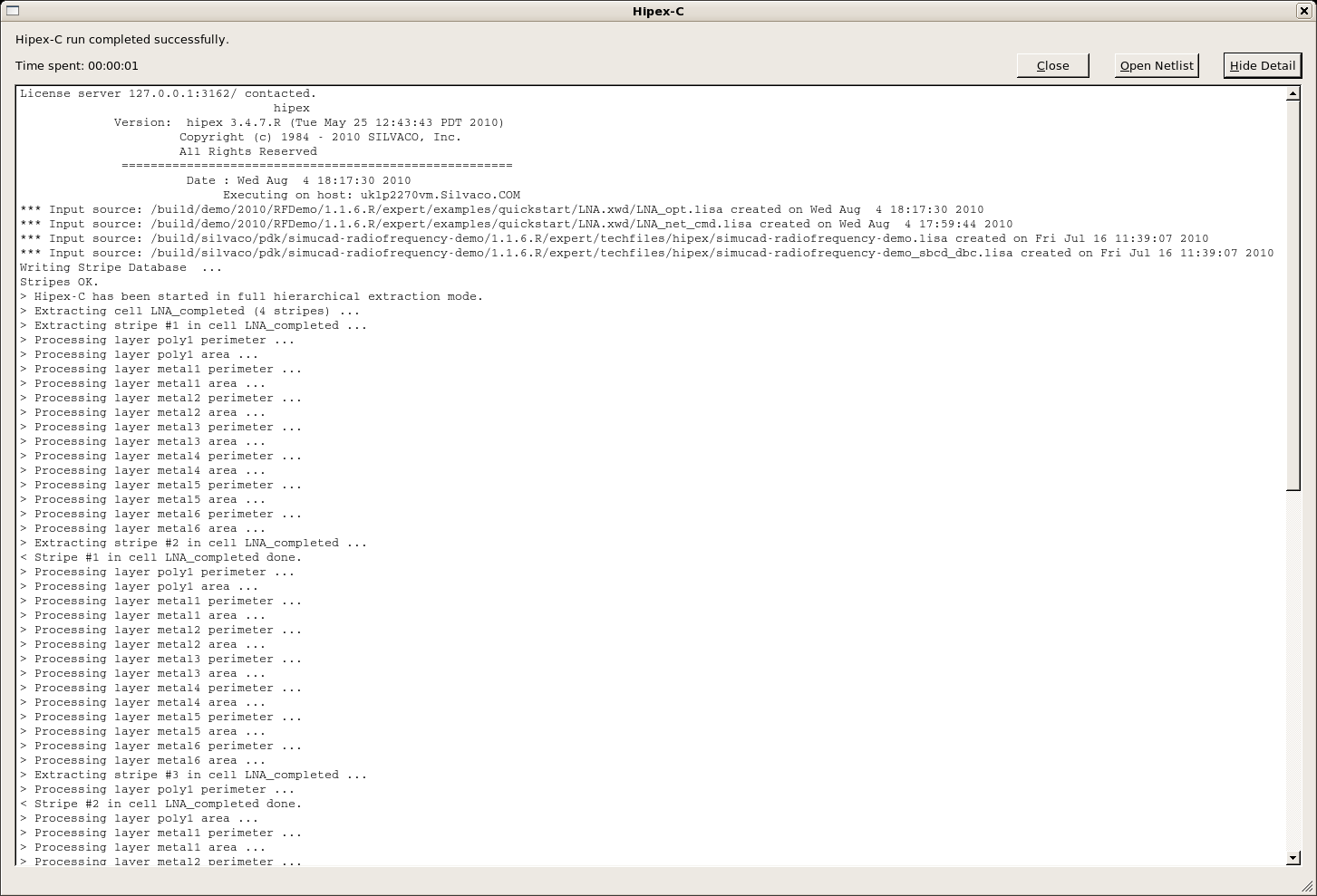Collapse the log using Hide Detail
1317x896 pixels.
[x=1262, y=65]
